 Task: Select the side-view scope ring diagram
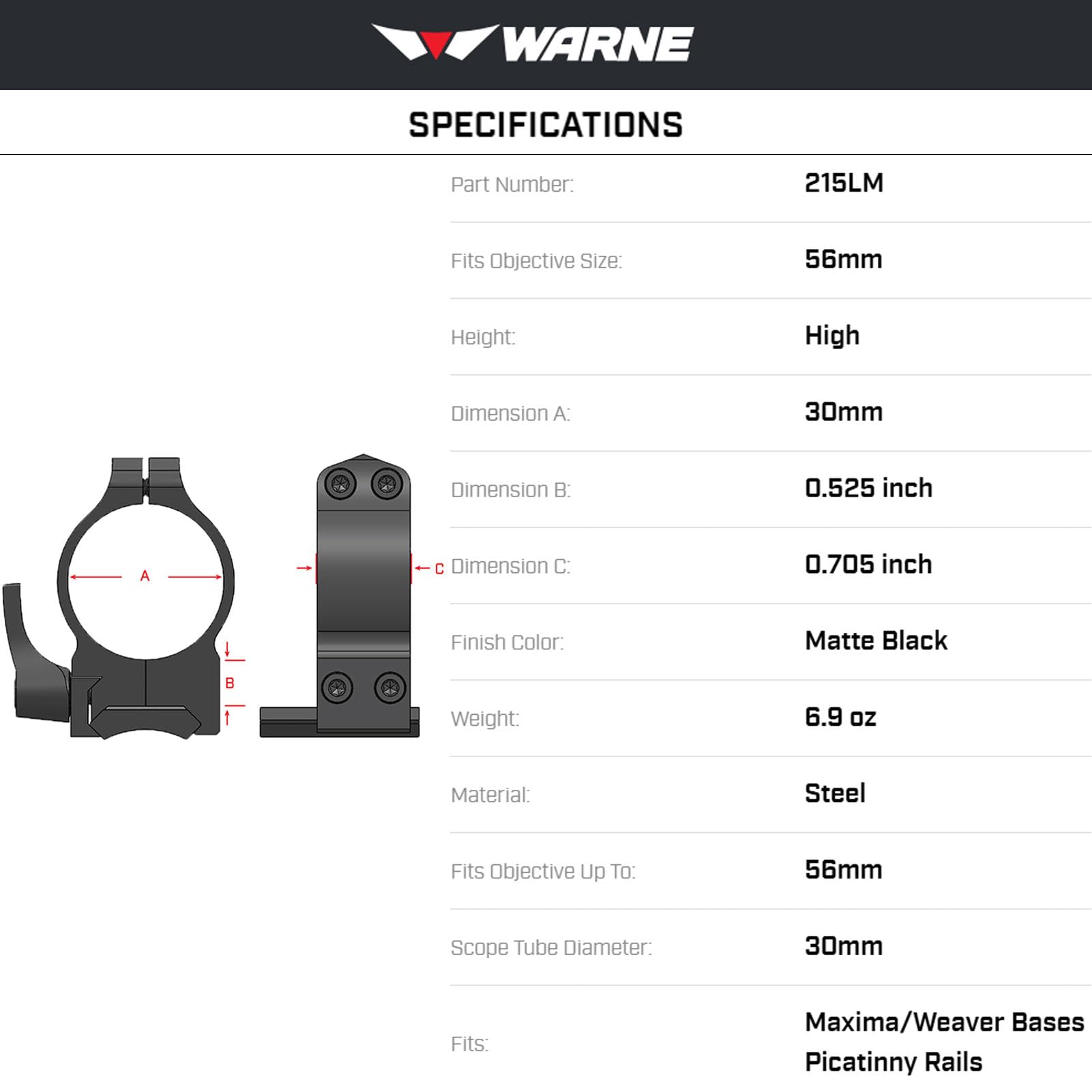(340, 595)
